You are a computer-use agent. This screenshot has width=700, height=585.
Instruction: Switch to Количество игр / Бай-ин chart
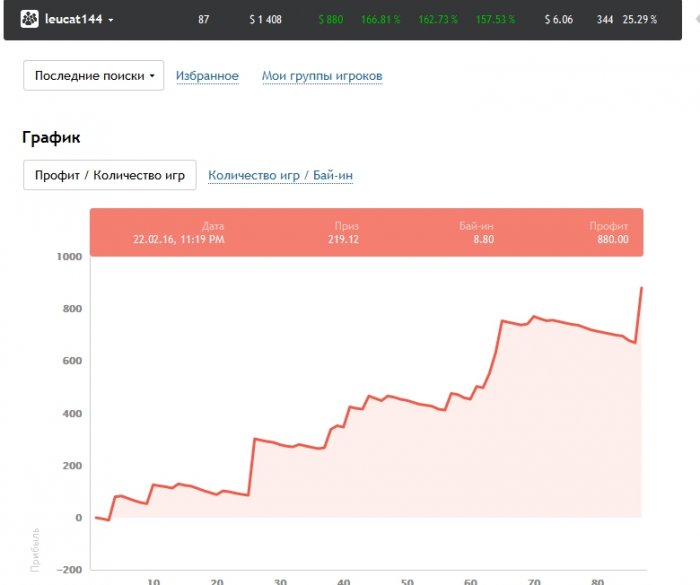tap(280, 175)
